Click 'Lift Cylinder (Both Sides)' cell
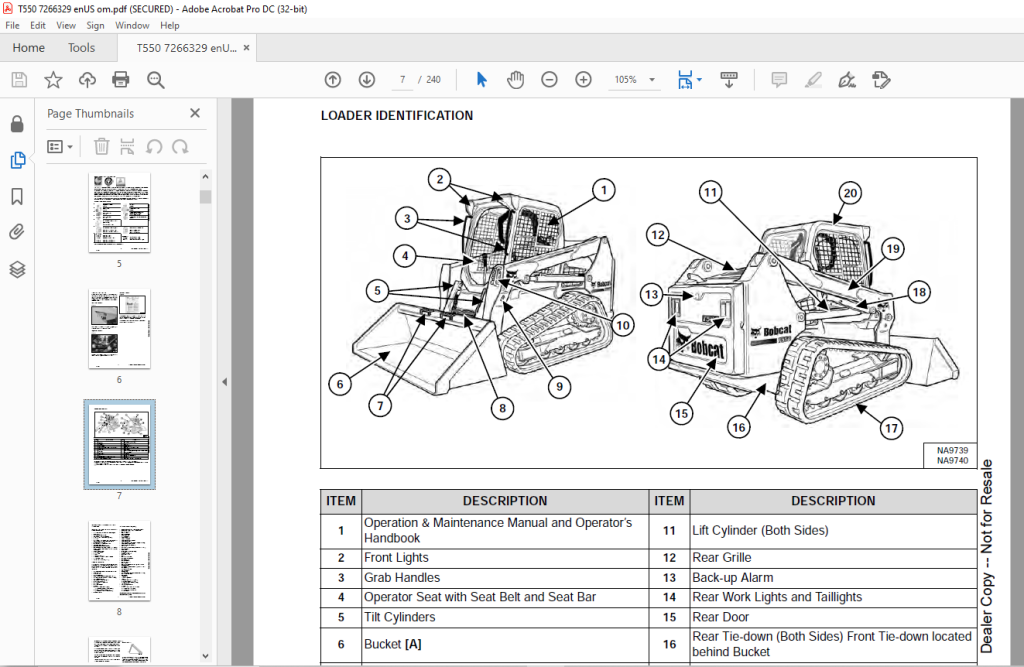Screen dimensions: 1024x667 tap(833, 531)
